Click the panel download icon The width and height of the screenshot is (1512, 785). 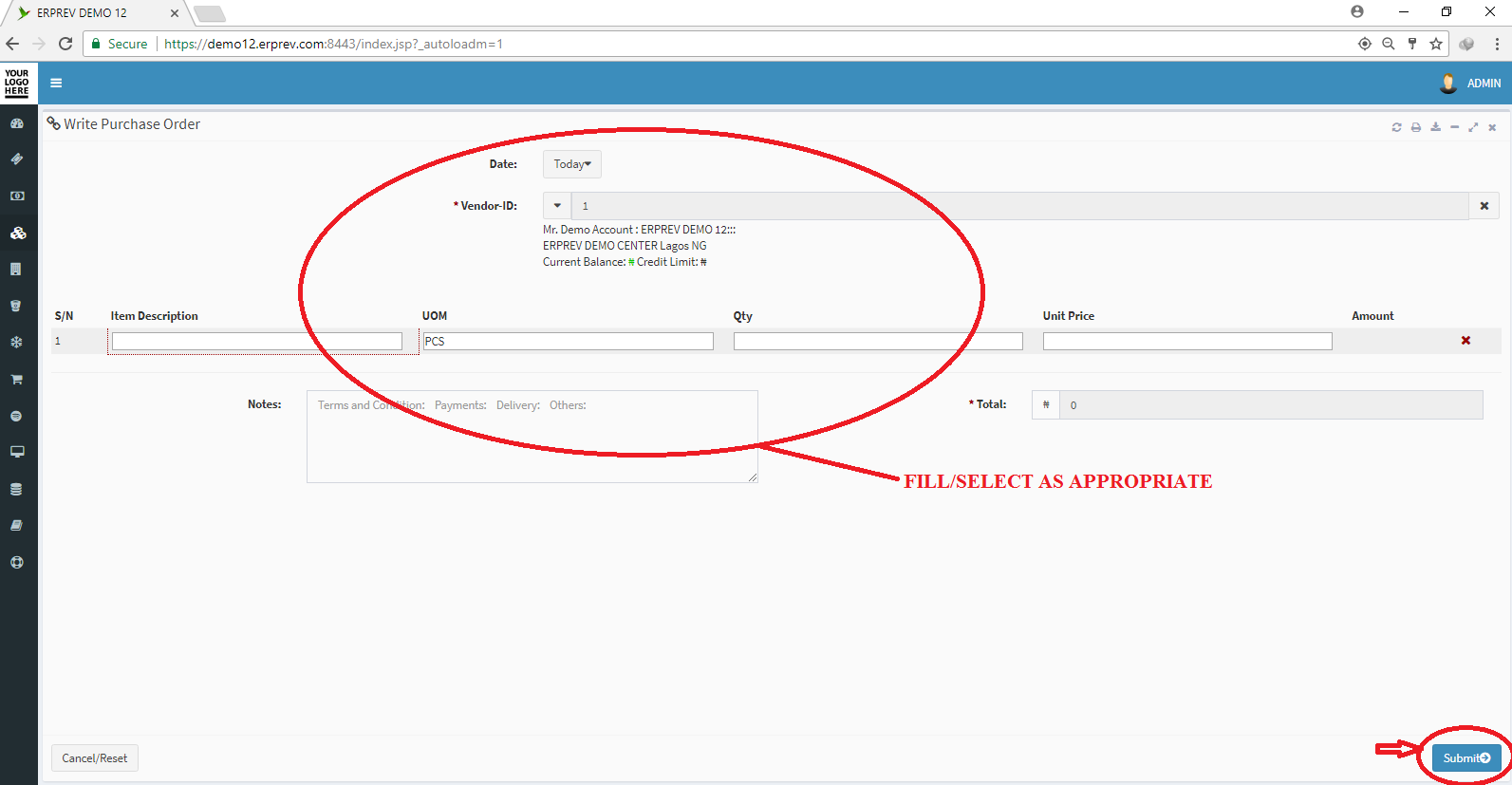tap(1435, 127)
